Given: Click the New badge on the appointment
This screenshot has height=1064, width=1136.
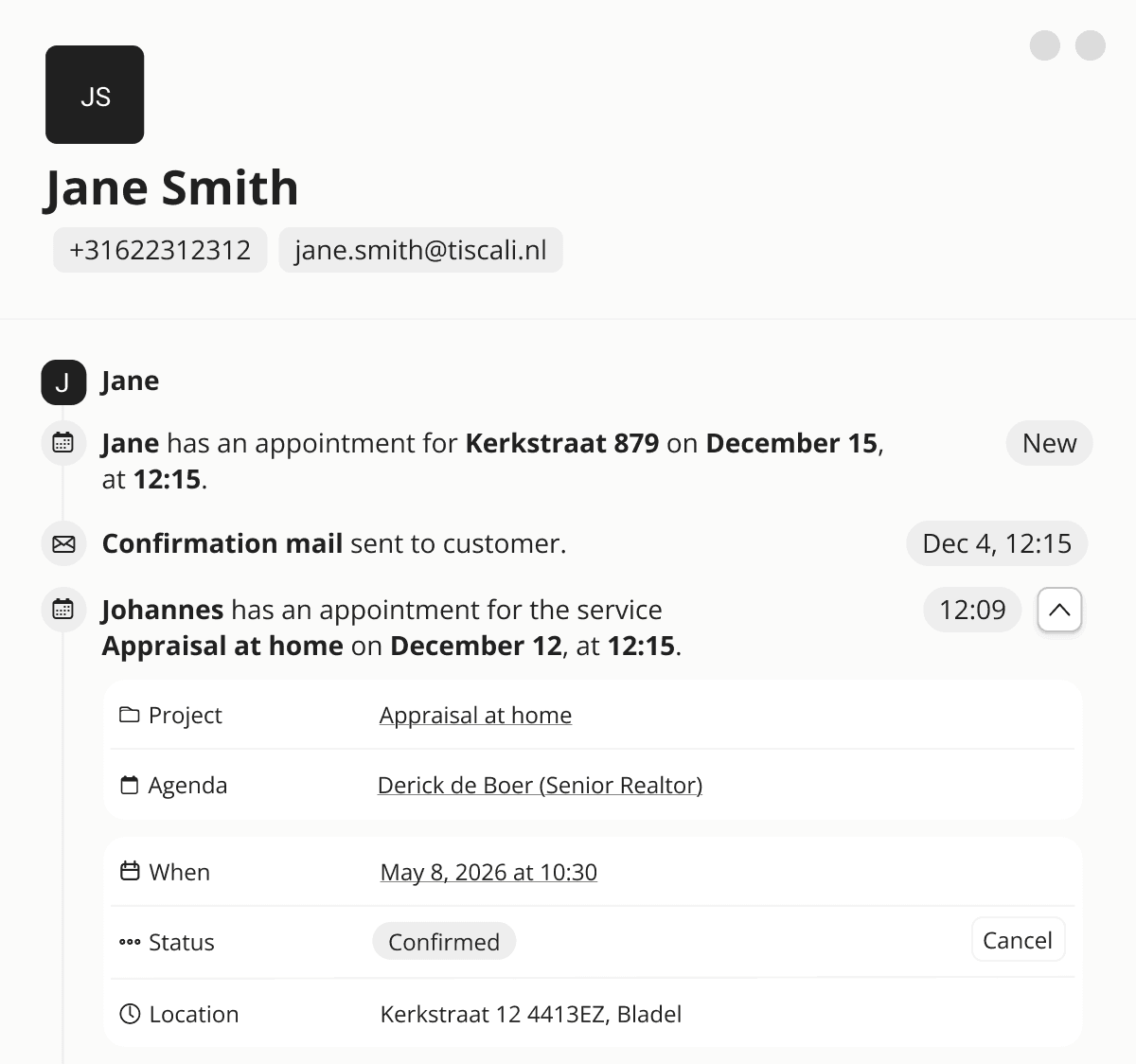Looking at the screenshot, I should click(1050, 443).
